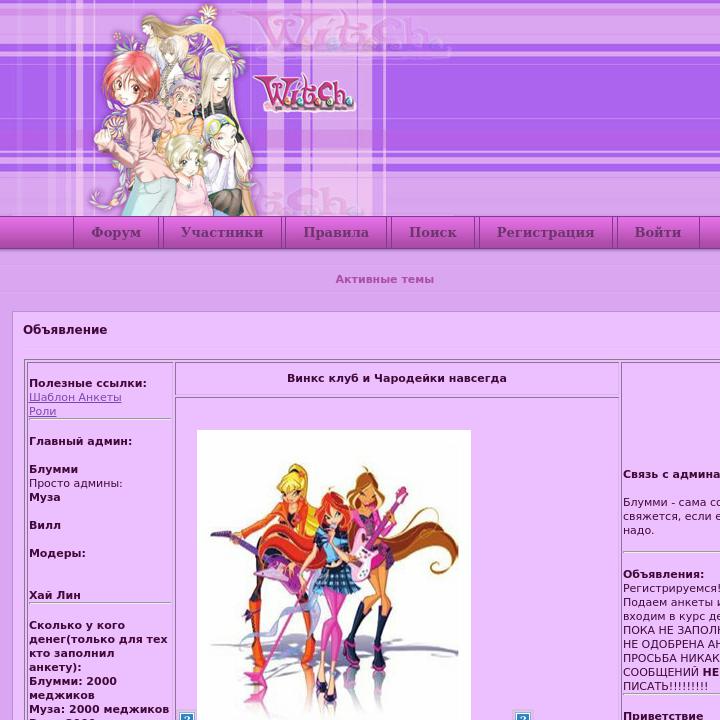
Task: Click the name Блумми under Главный админ
Action: pyautogui.click(x=53, y=469)
